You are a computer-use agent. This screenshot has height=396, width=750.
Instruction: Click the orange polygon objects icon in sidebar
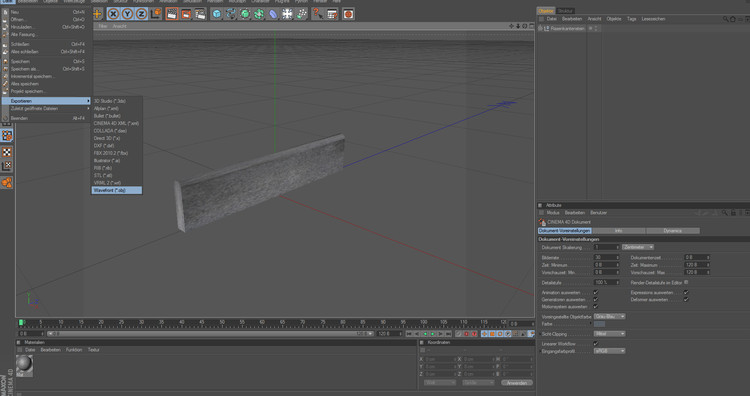(7, 182)
